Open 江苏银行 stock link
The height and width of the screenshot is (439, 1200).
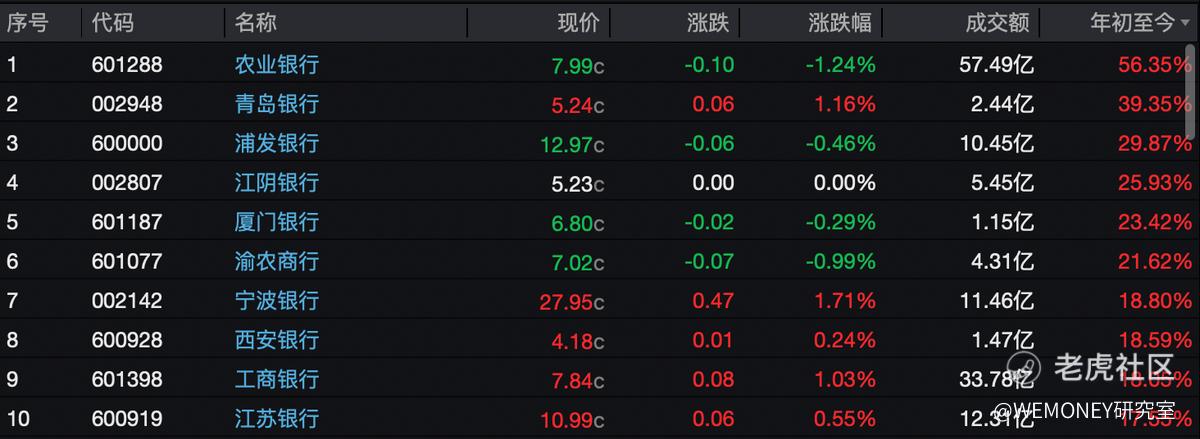[x=277, y=418]
